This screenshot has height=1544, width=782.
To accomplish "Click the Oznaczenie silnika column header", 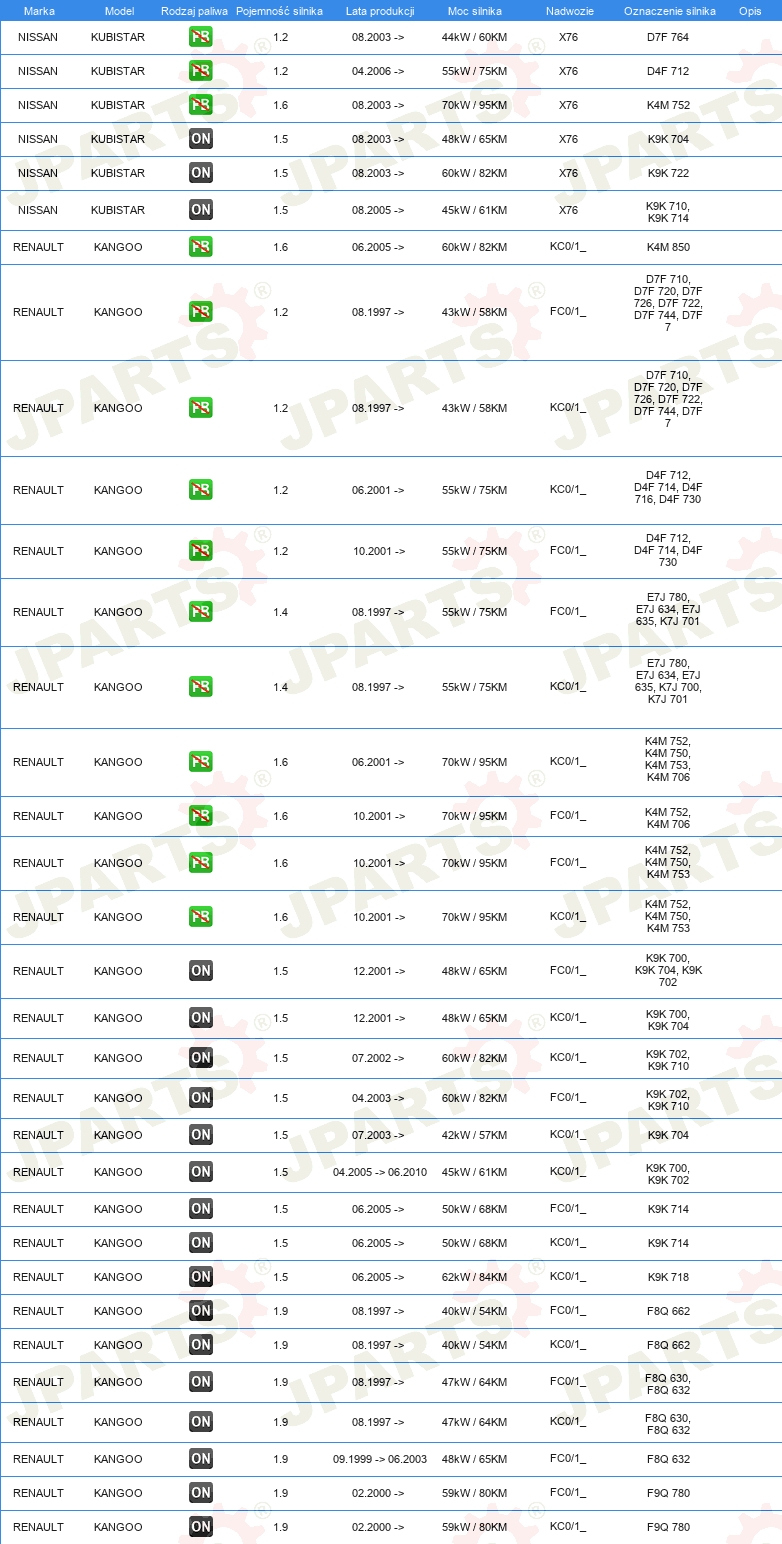I will click(x=670, y=11).
